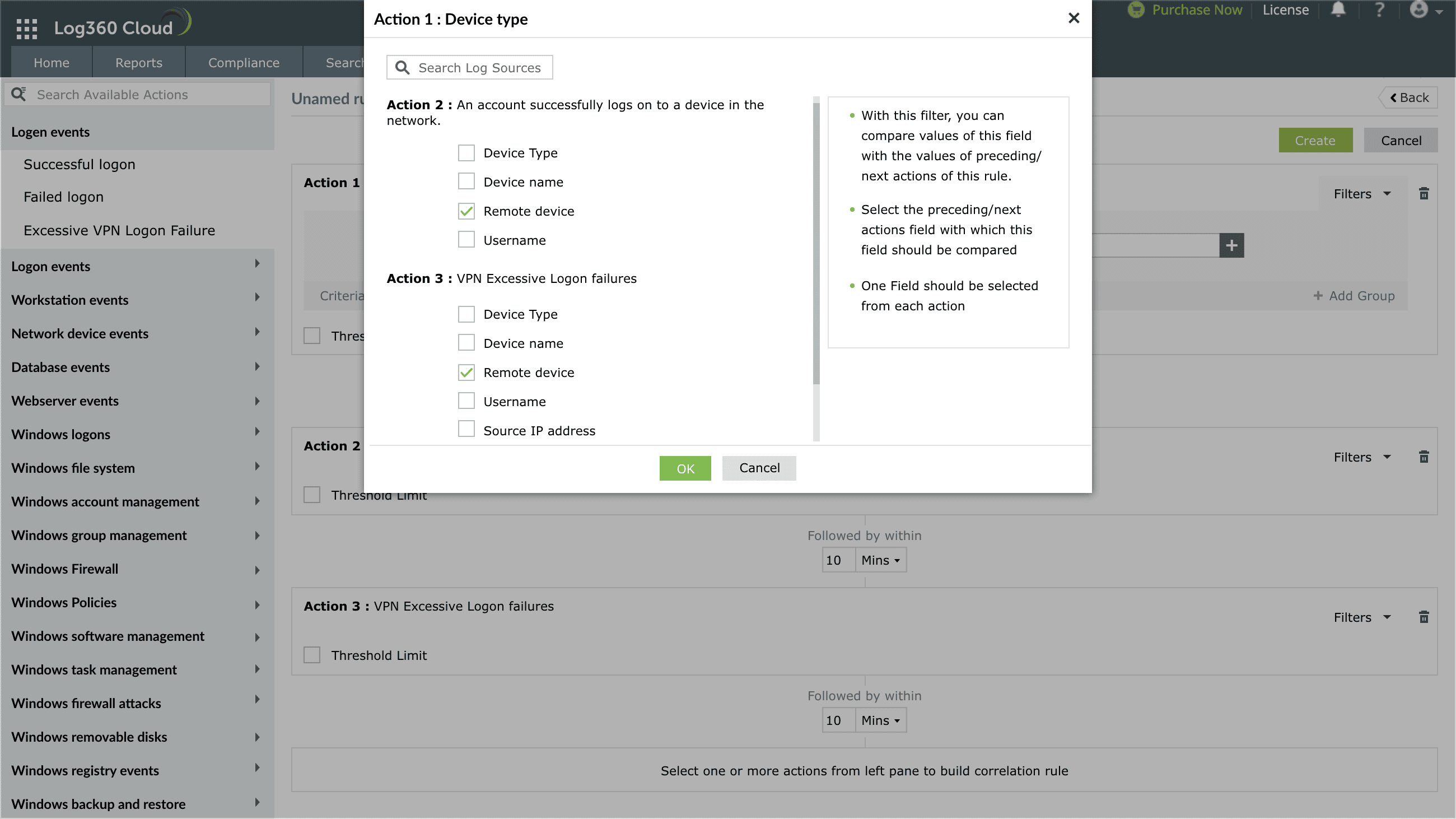Image resolution: width=1456 pixels, height=819 pixels.
Task: Enable Threshold Limit for Action 3
Action: pyautogui.click(x=312, y=655)
